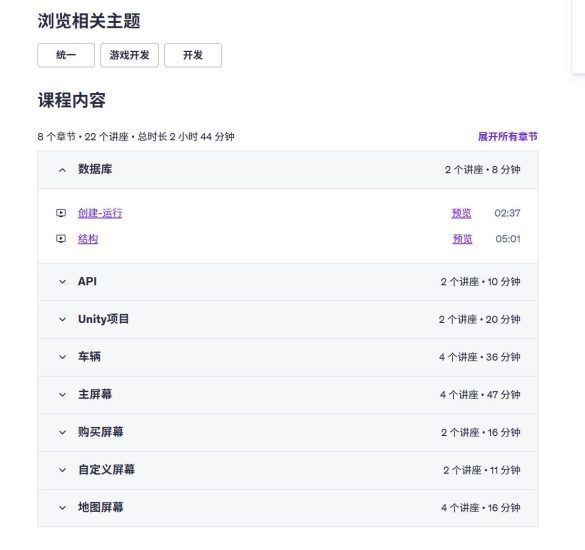Select the 游戏开发 topic button

tap(129, 55)
